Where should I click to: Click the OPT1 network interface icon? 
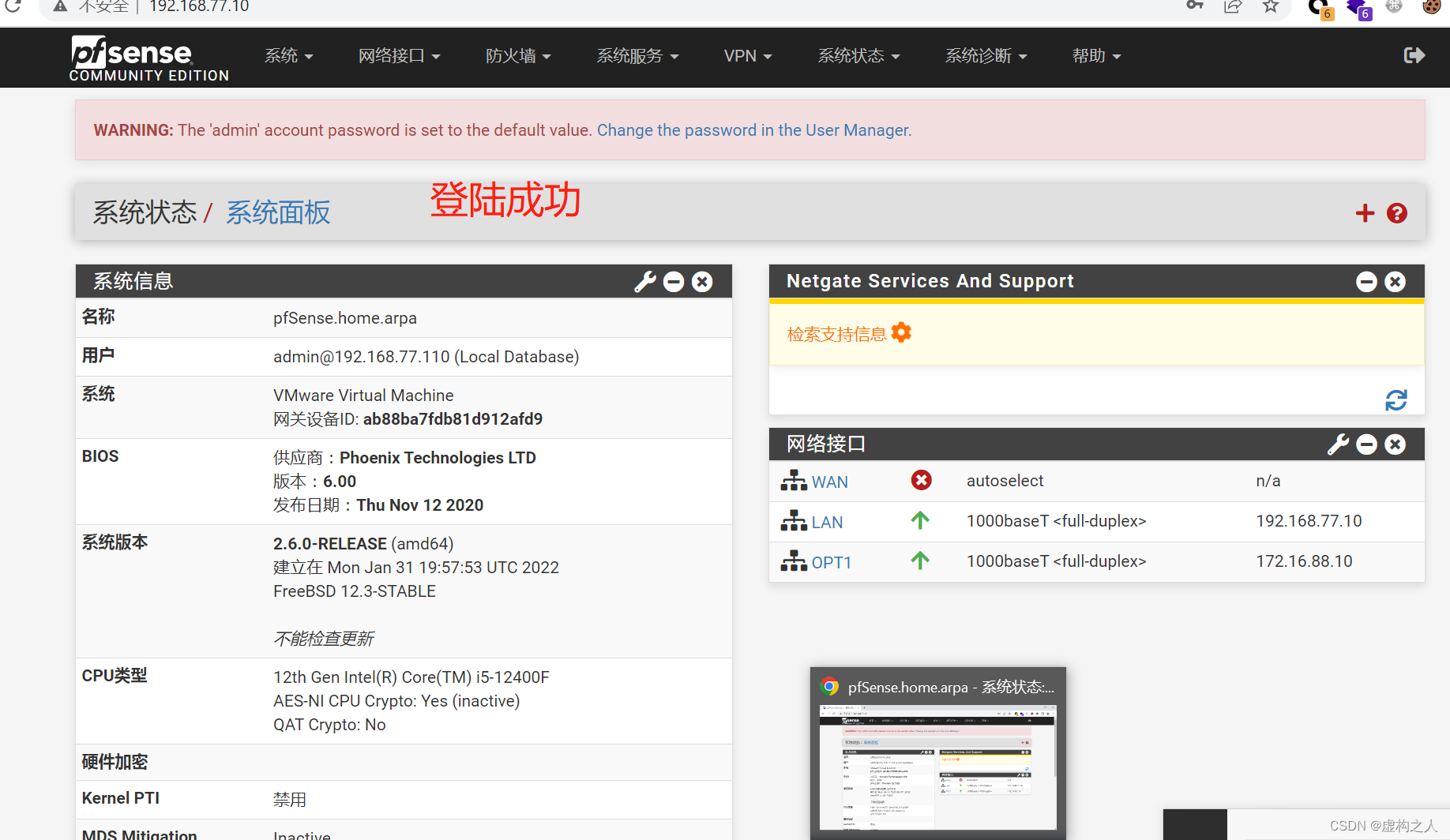[794, 561]
